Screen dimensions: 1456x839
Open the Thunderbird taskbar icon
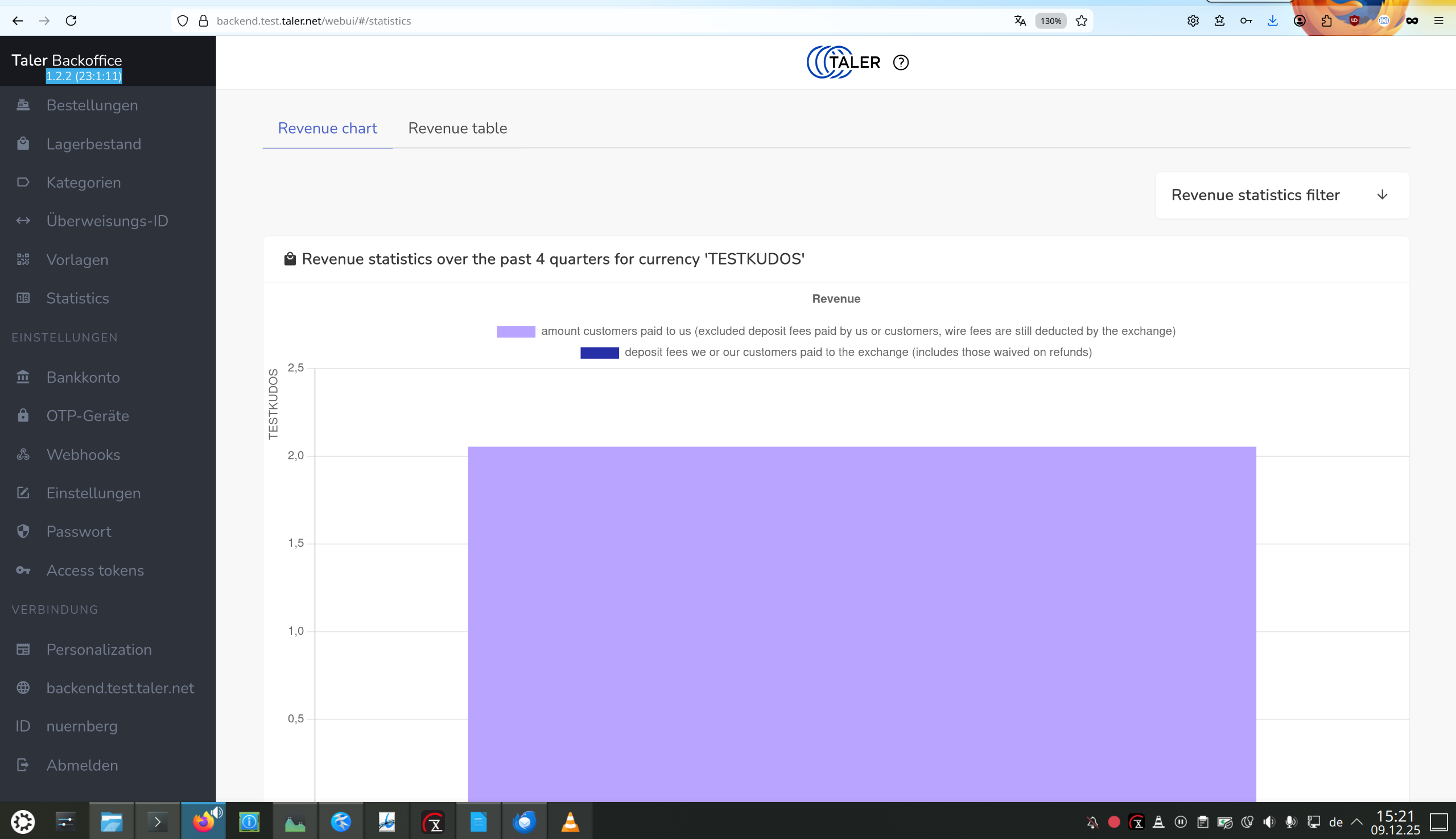[524, 821]
